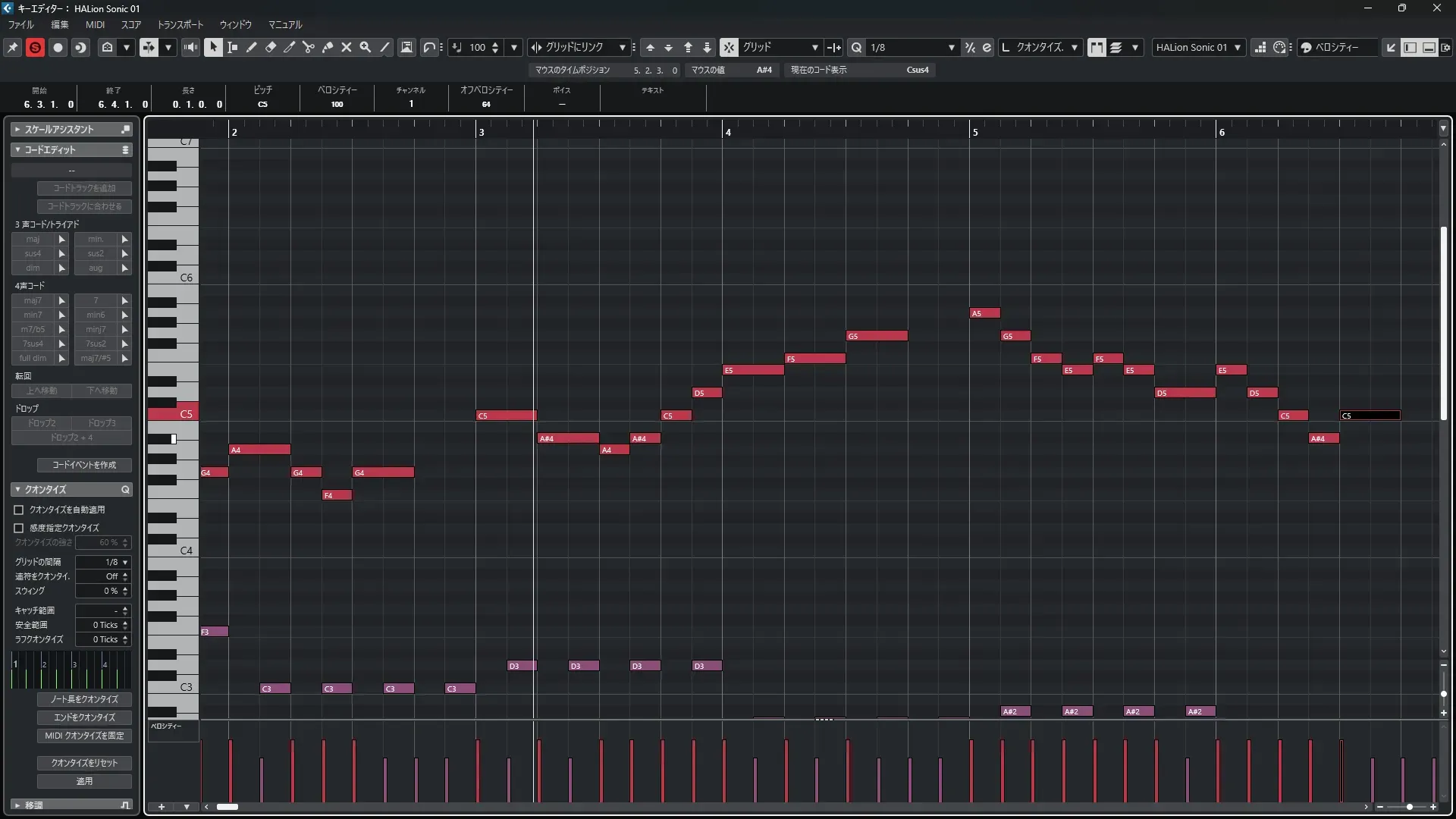Enable auto-apply quantize checkbox
Image resolution: width=1456 pixels, height=819 pixels.
[19, 510]
